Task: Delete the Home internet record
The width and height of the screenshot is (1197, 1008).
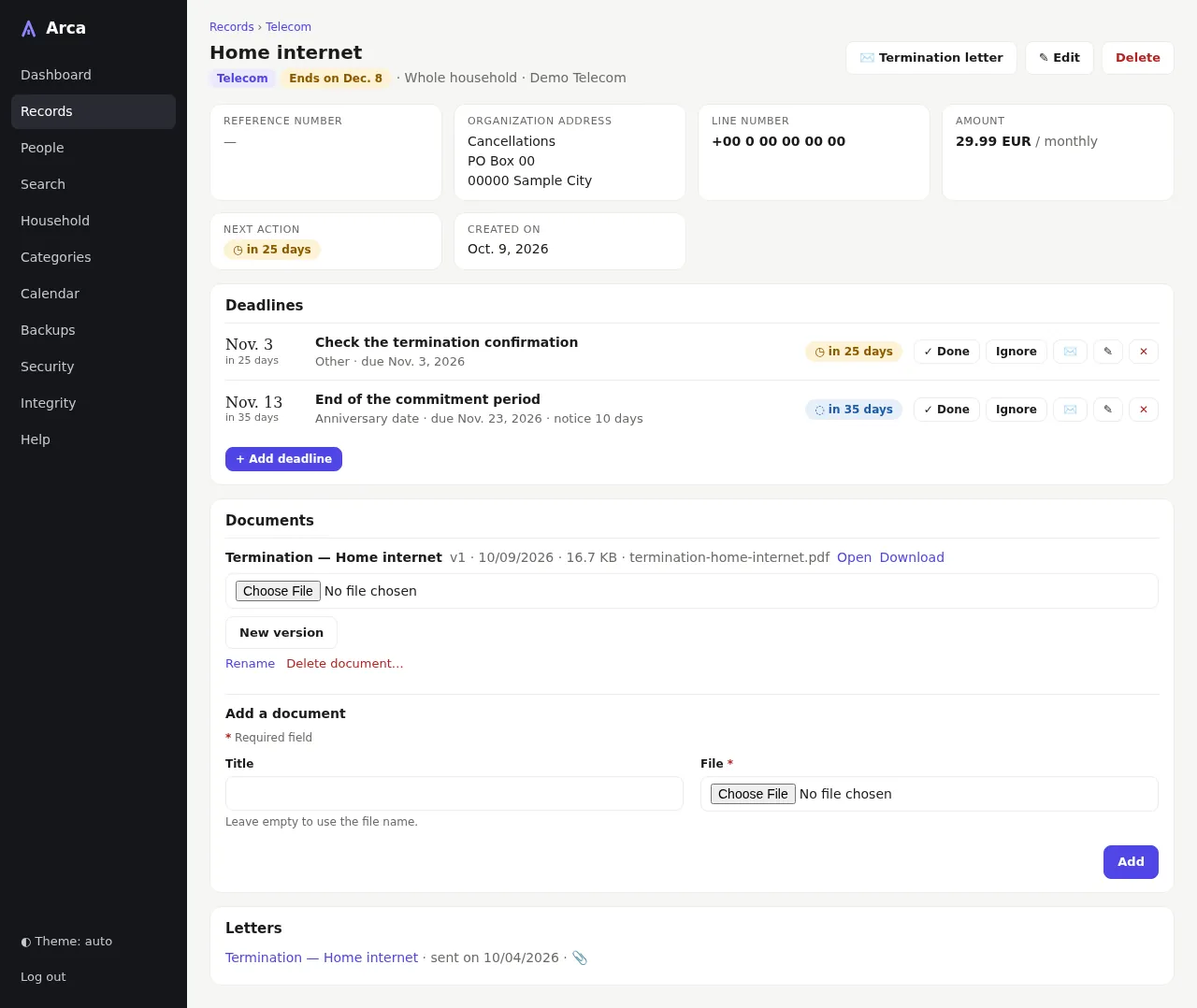Action: (x=1137, y=58)
